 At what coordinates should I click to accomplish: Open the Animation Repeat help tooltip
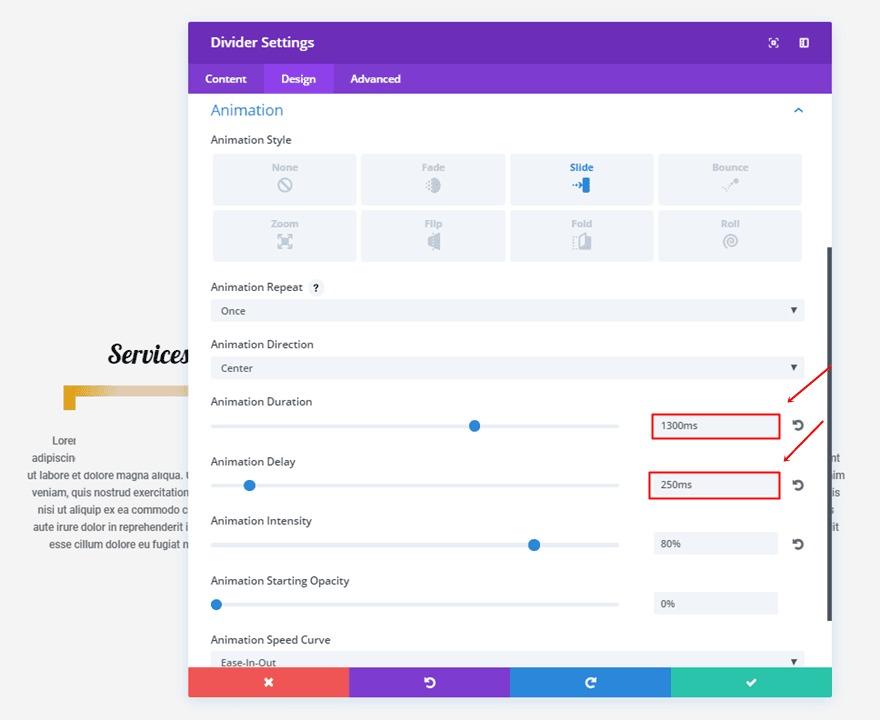[316, 287]
